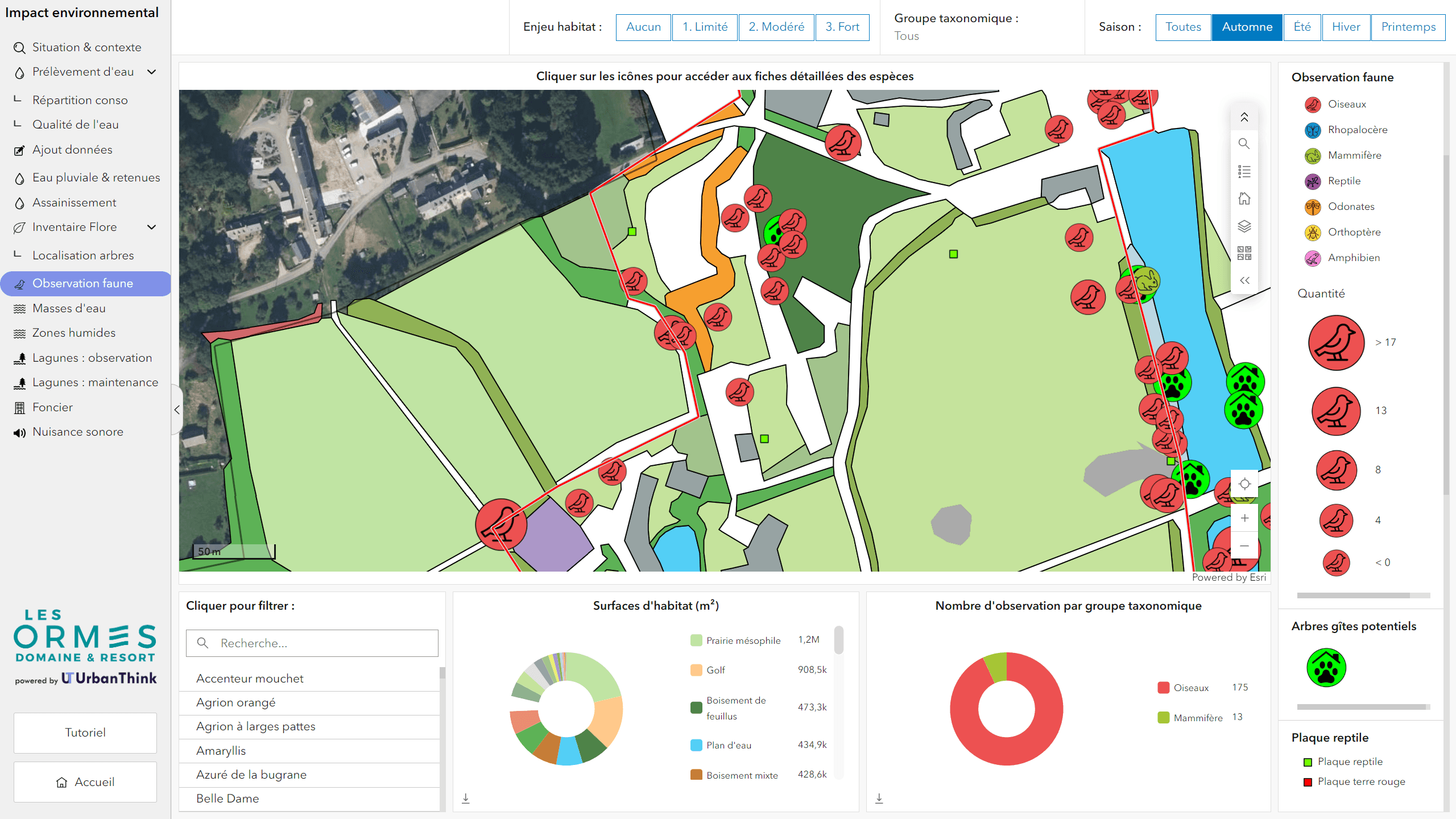
Task: Click the locate my position icon
Action: 1244,484
